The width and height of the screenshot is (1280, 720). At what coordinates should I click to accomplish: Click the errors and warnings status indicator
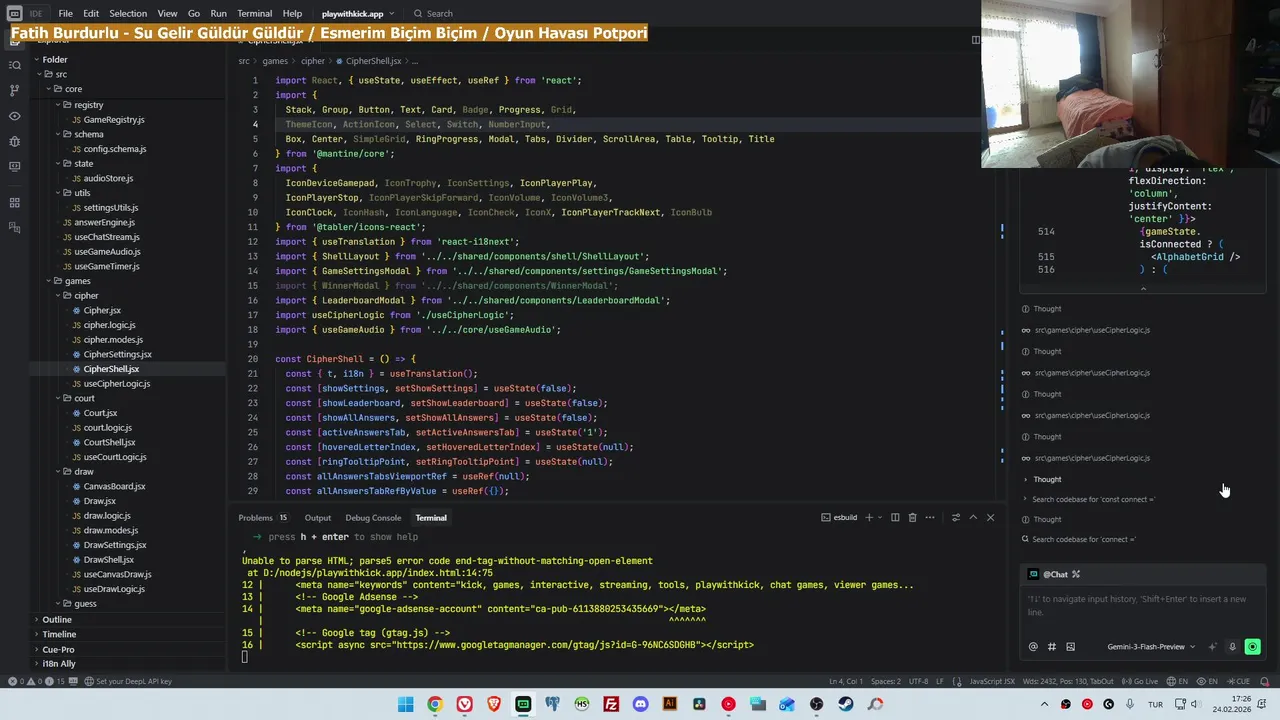click(38, 681)
